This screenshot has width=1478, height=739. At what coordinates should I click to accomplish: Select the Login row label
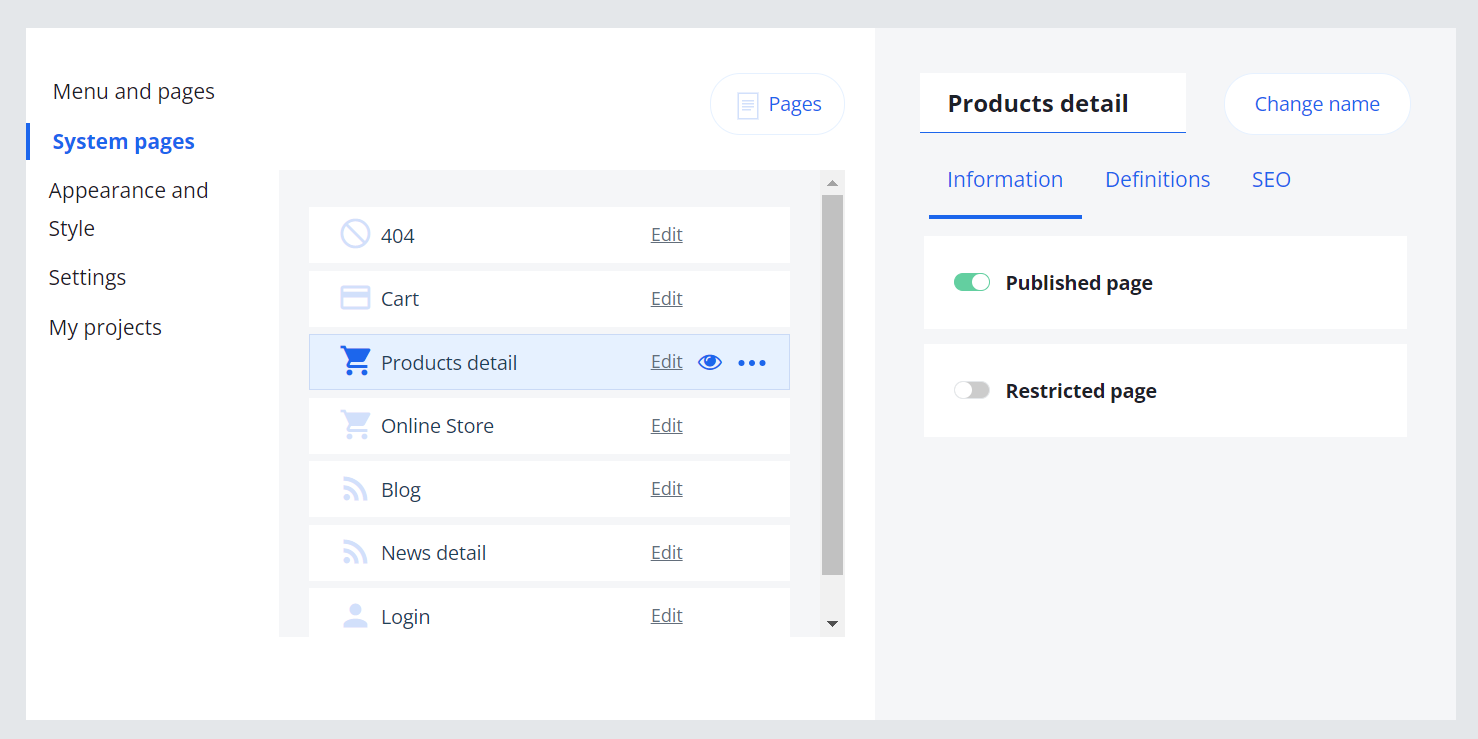pyautogui.click(x=405, y=617)
